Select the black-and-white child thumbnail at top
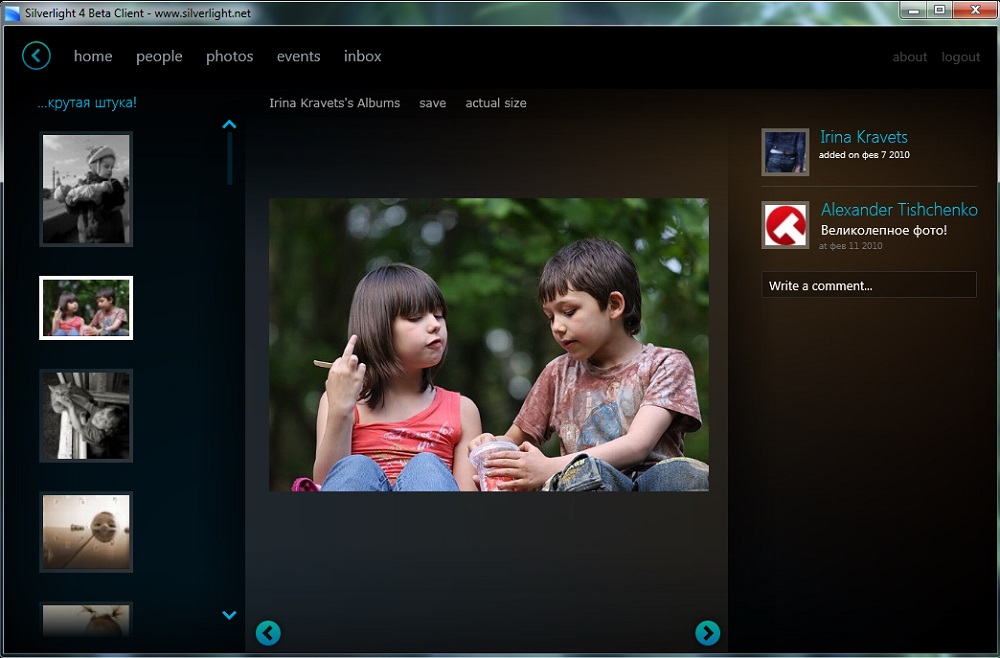Viewport: 1000px width, 658px height. tap(86, 189)
